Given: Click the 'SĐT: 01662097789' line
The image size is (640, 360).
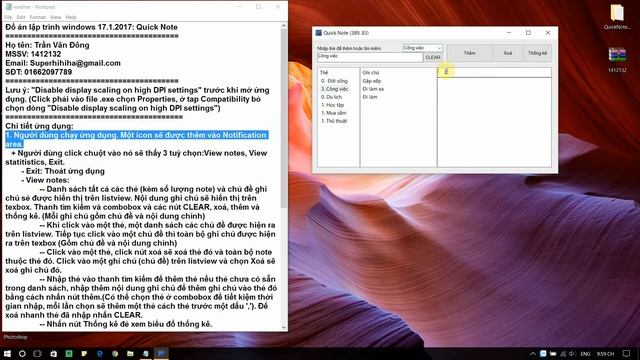Looking at the screenshot, I should (x=39, y=72).
